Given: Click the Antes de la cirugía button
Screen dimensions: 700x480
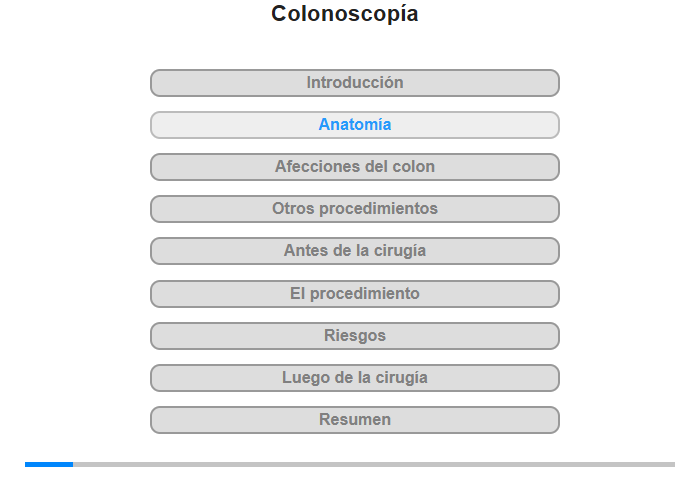Looking at the screenshot, I should click(x=355, y=251).
